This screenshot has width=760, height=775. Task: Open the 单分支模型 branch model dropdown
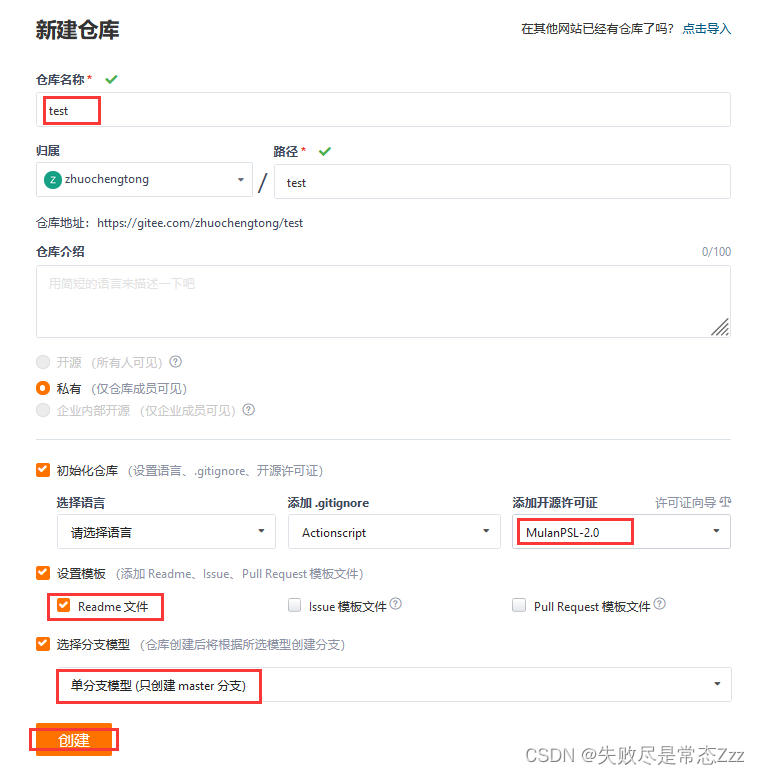(x=394, y=685)
